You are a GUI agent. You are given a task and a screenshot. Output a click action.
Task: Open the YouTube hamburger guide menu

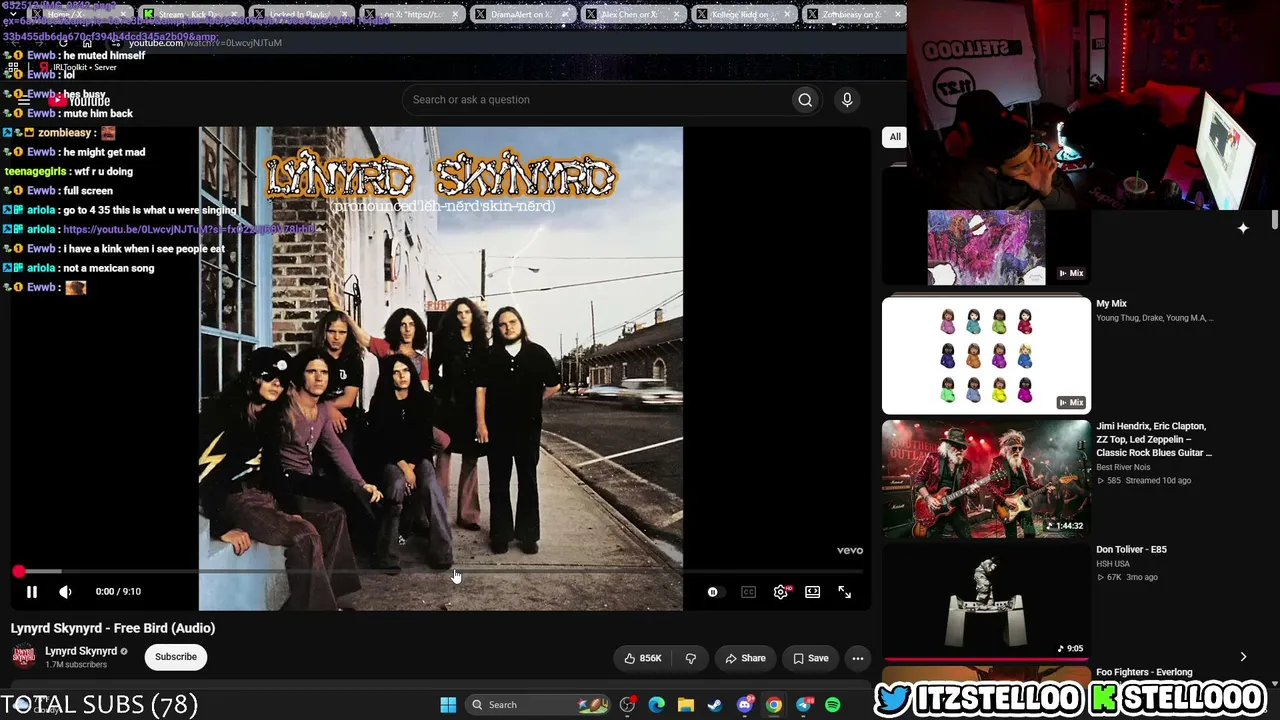(24, 100)
